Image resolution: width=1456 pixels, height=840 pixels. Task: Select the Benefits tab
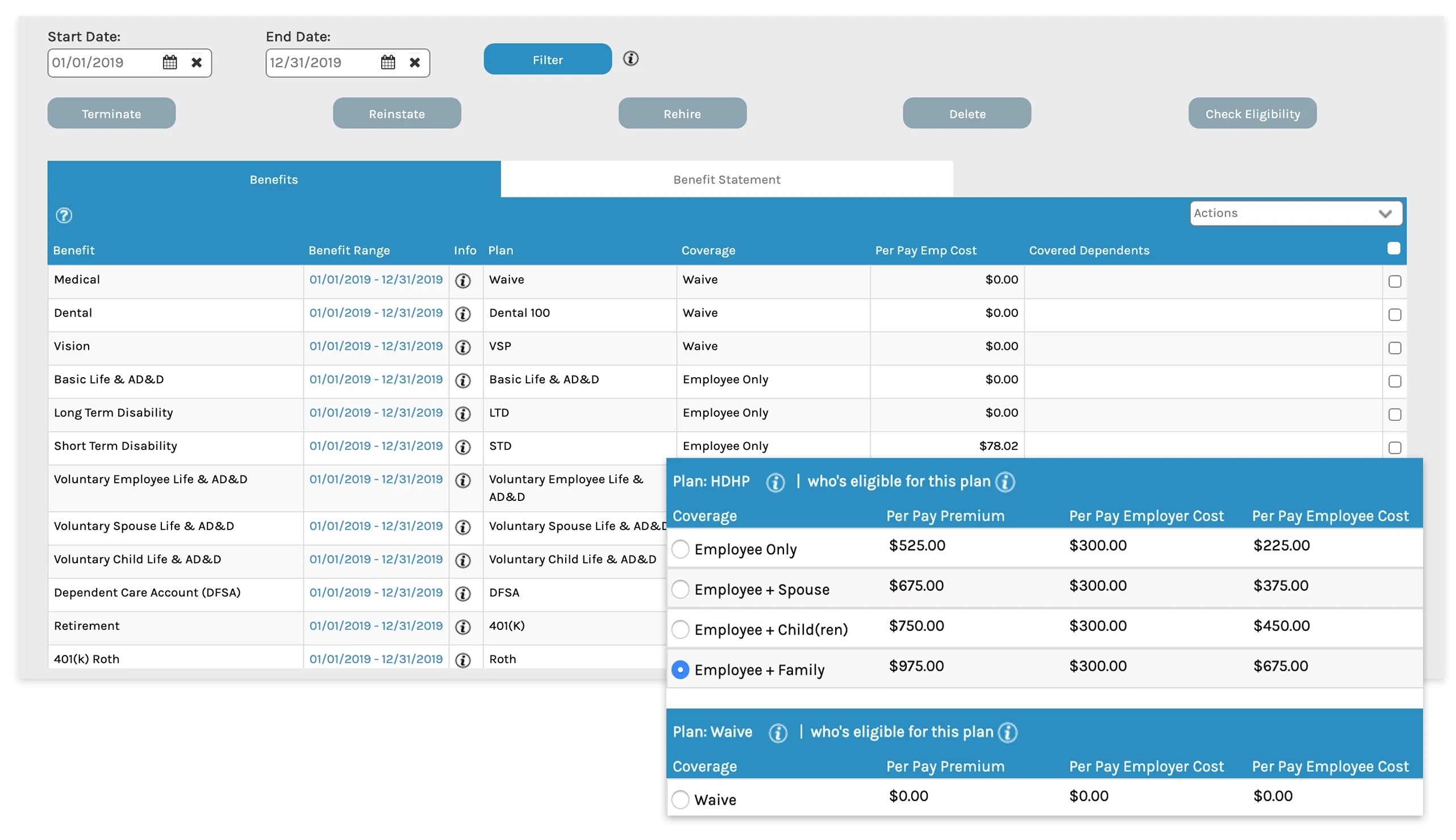[273, 179]
